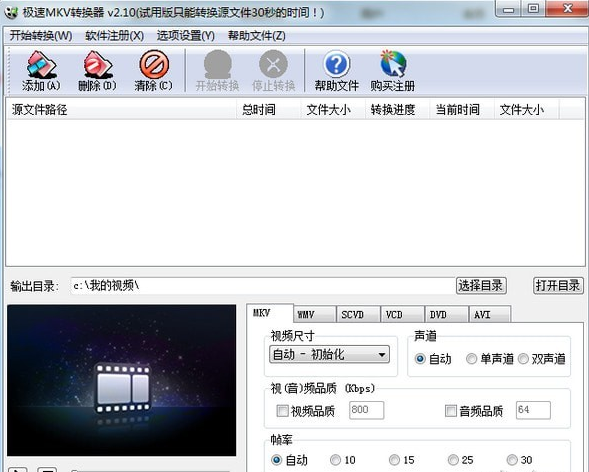Select frame rate 25 radio button

coord(453,460)
